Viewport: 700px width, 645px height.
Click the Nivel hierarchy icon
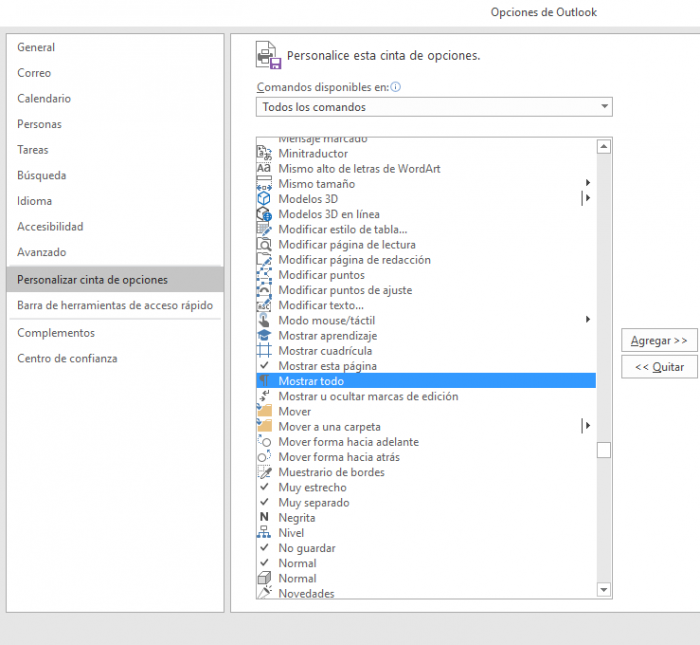264,532
